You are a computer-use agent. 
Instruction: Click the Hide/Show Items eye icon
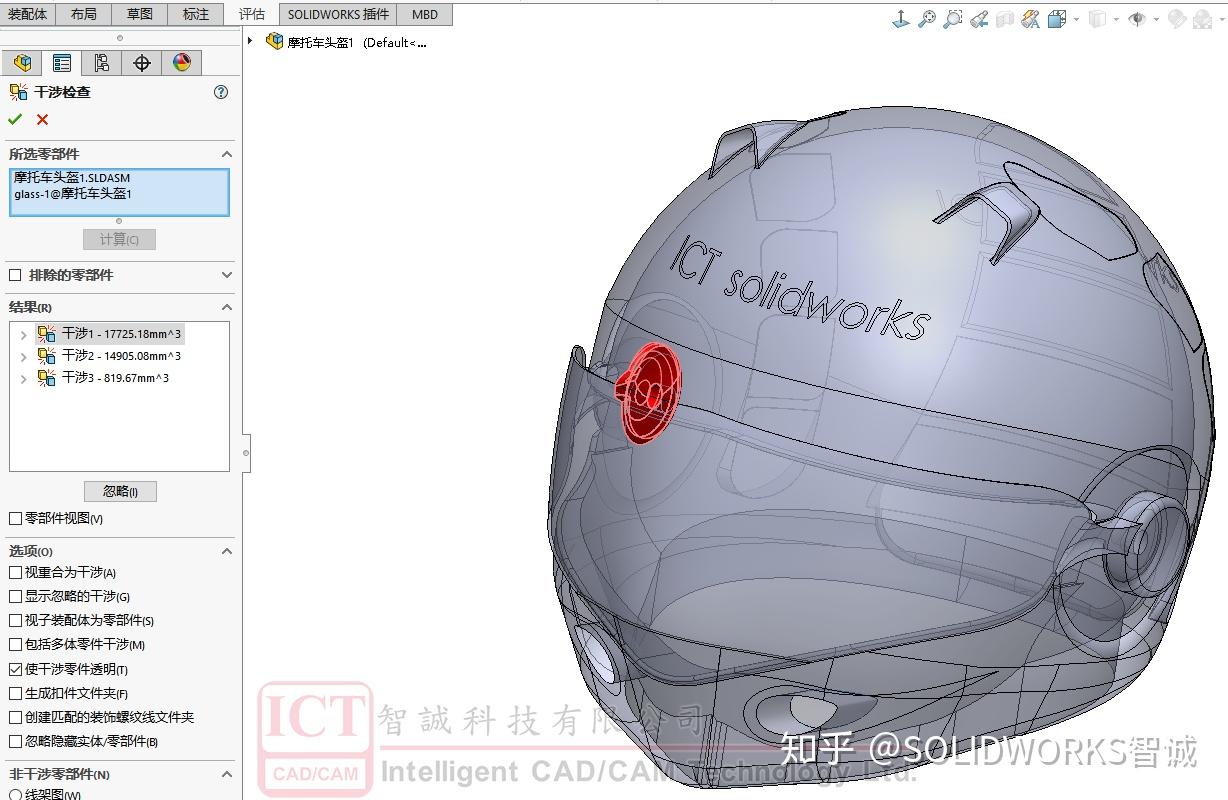pyautogui.click(x=1137, y=18)
